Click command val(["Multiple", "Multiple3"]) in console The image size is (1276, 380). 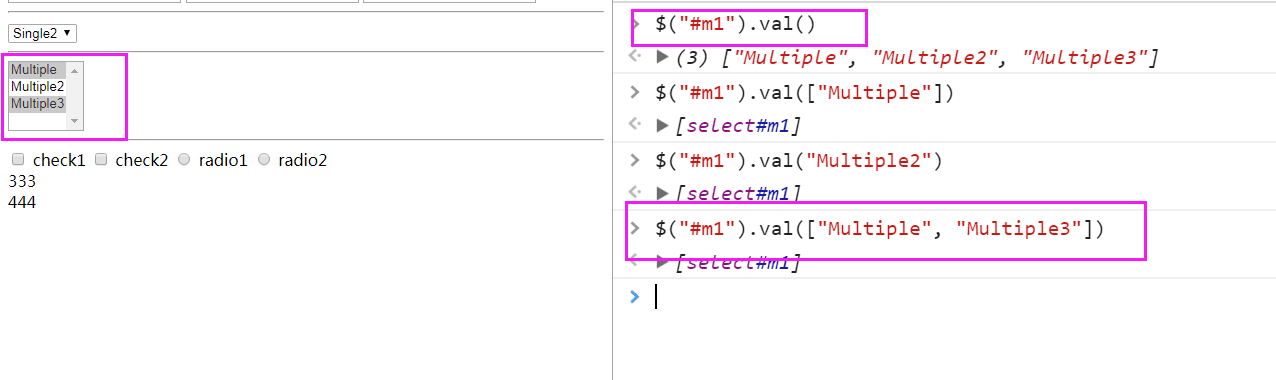pyautogui.click(x=880, y=228)
